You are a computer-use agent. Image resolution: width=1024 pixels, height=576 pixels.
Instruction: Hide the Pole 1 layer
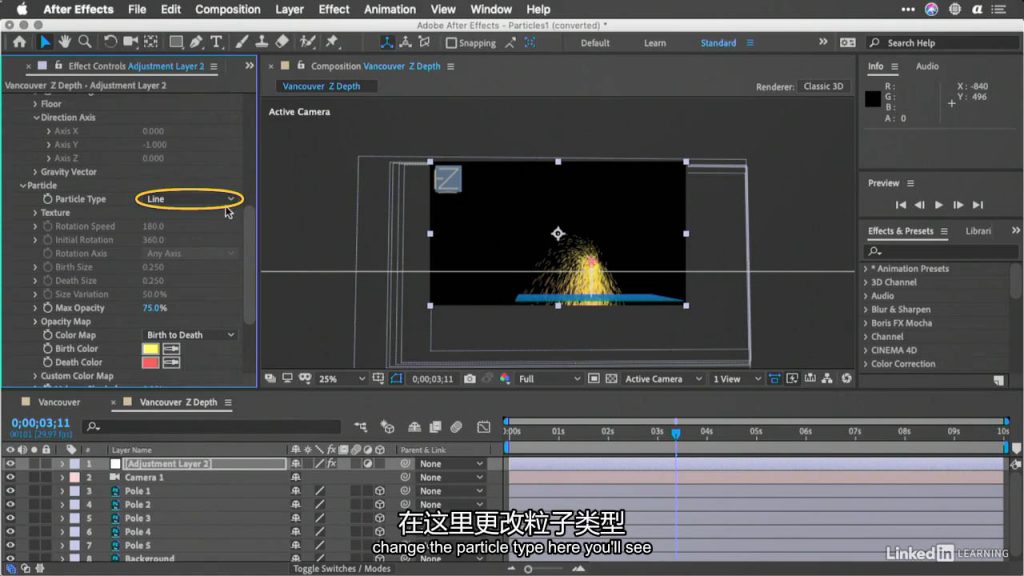pyautogui.click(x=10, y=491)
